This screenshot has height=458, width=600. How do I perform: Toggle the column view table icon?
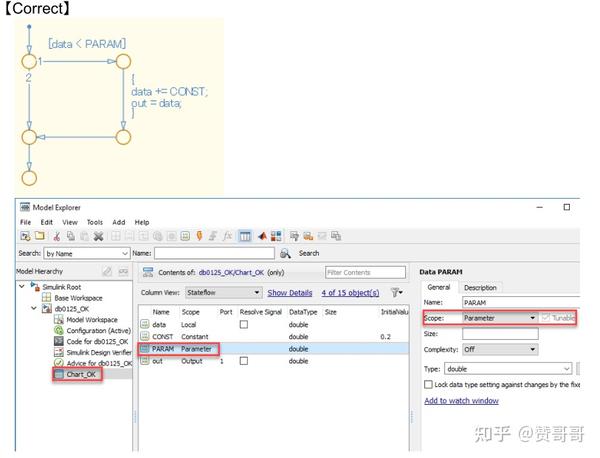pos(245,236)
